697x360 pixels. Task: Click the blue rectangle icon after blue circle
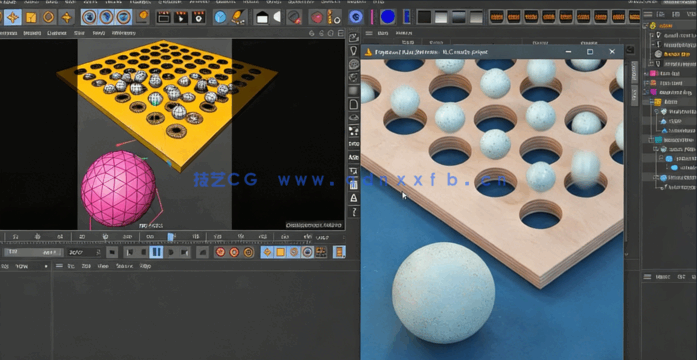pos(406,17)
